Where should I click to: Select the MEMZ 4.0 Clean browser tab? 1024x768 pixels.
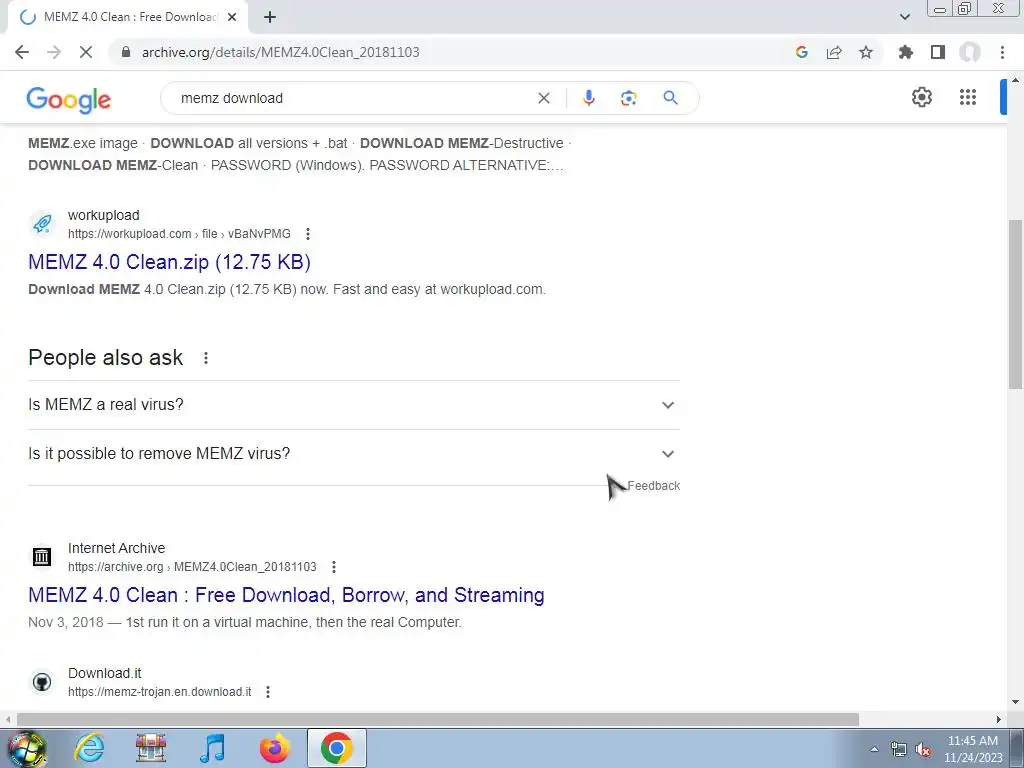pos(128,17)
